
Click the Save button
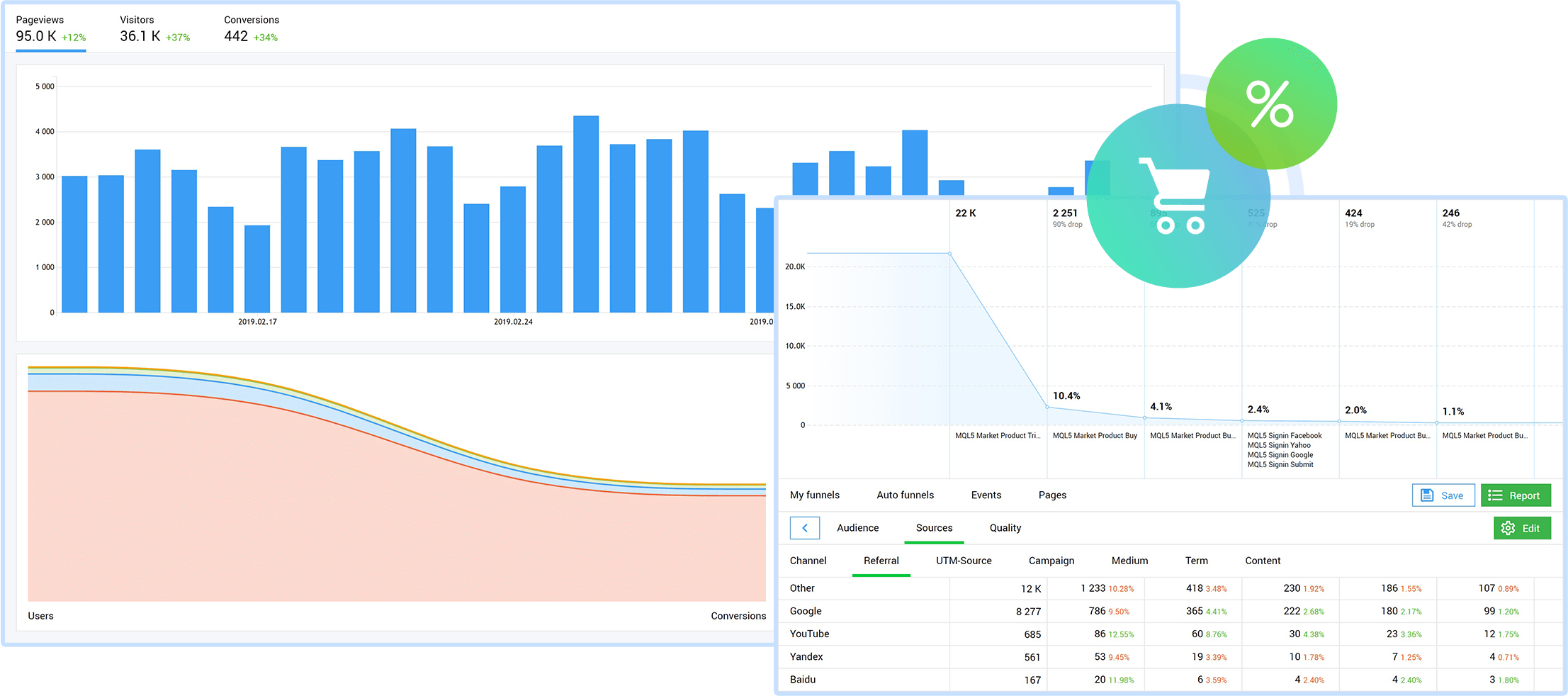[x=1443, y=495]
